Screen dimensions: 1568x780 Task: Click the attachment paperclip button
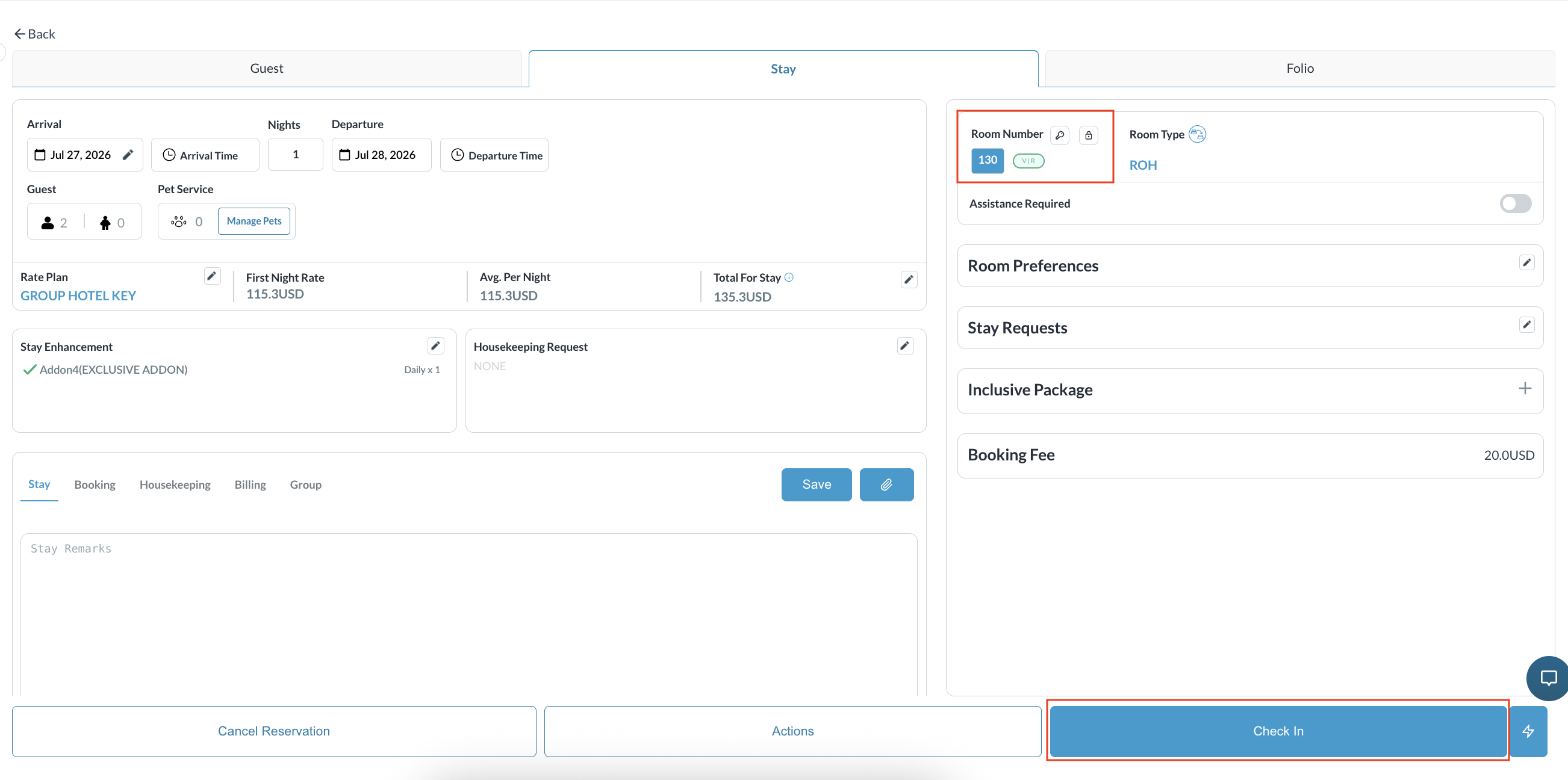click(886, 485)
